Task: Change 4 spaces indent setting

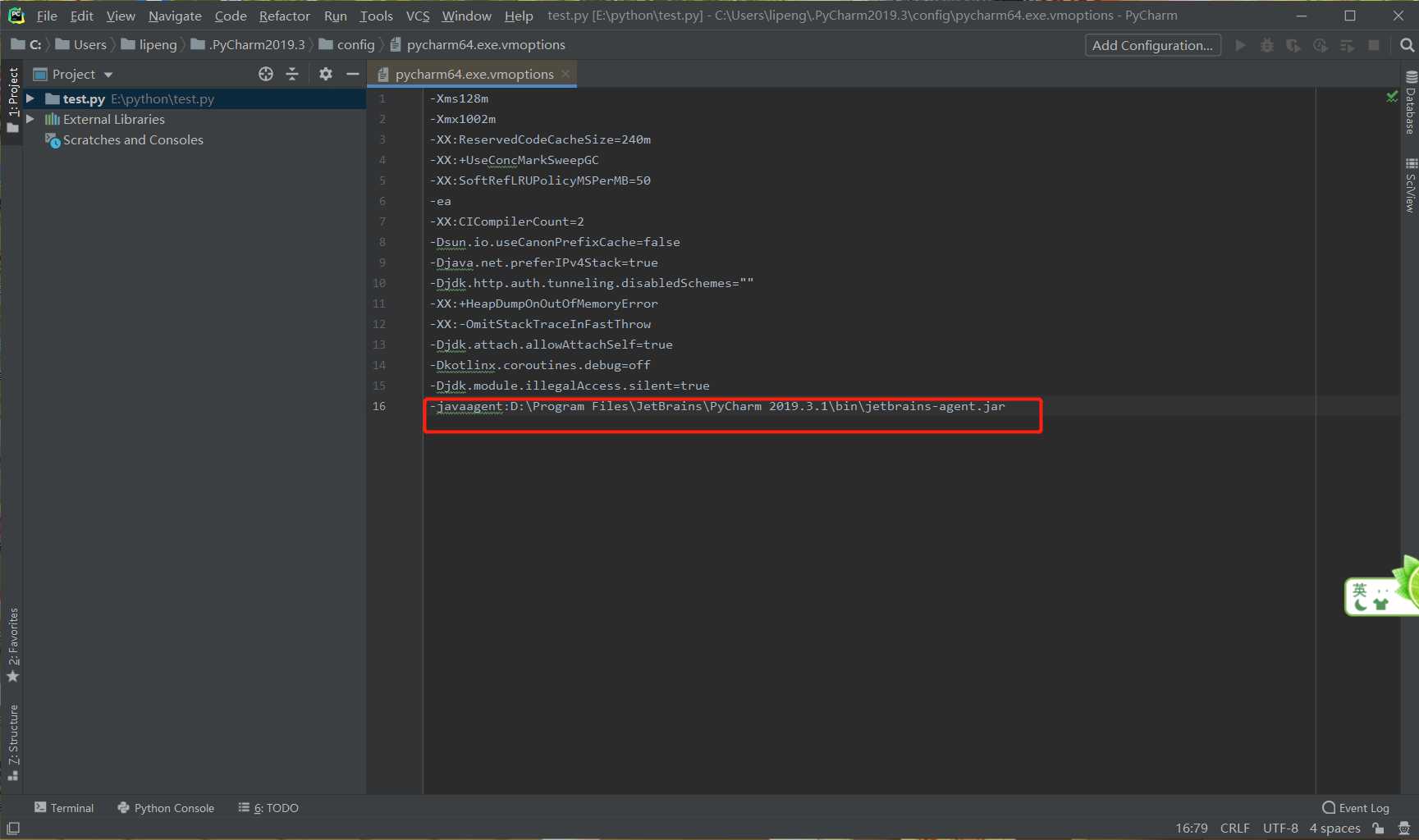Action: pos(1334,829)
